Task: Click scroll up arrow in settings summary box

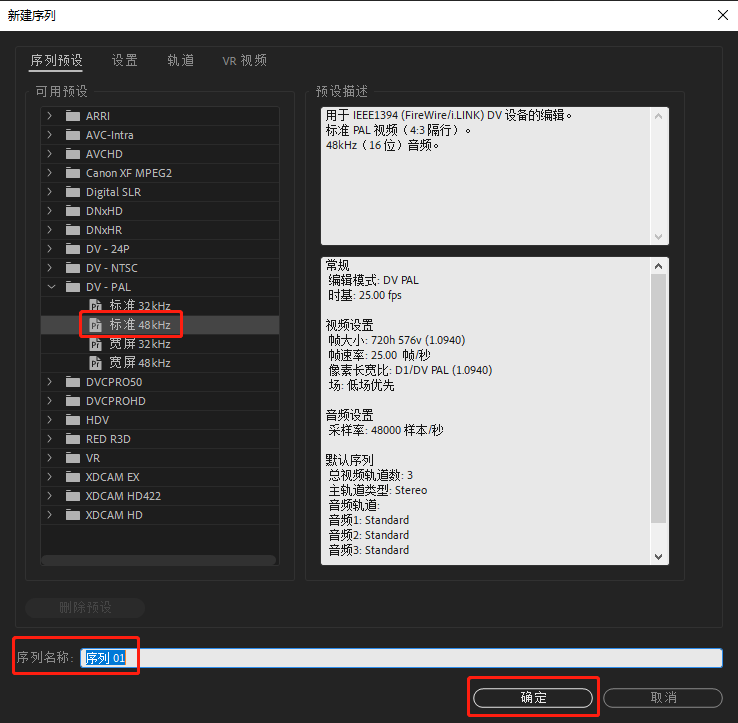Action: [x=658, y=266]
